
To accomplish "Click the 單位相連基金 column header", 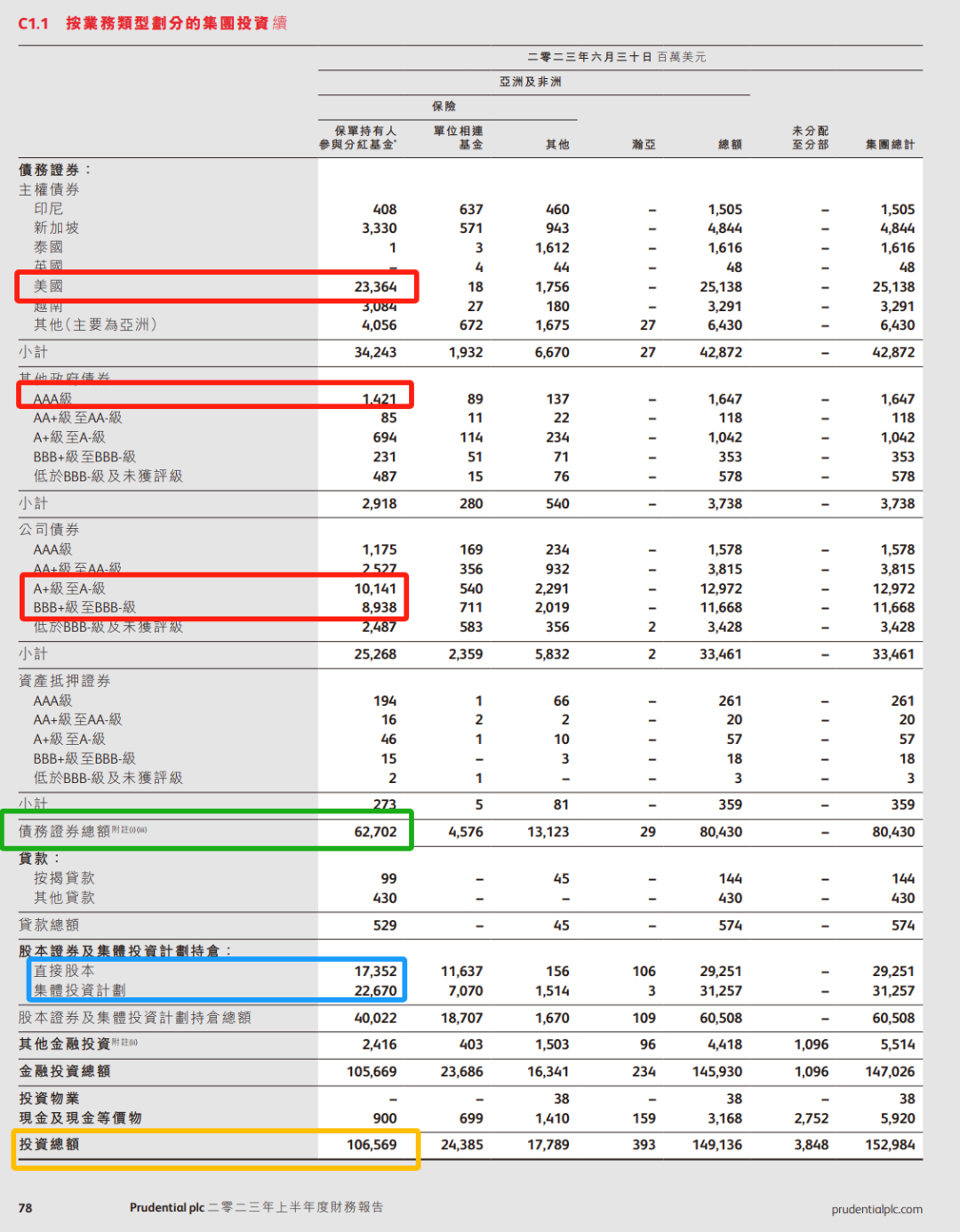I will (458, 138).
